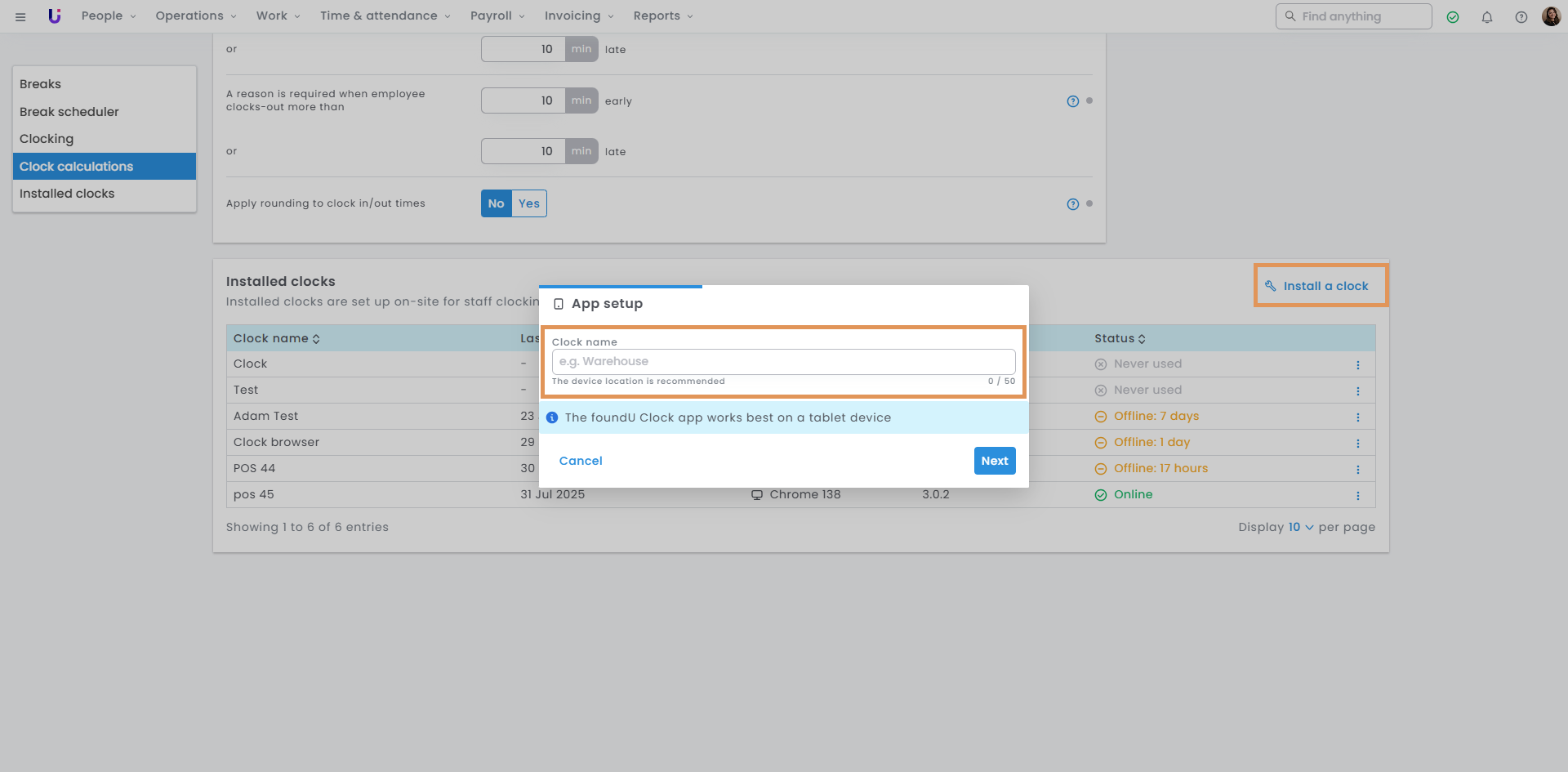Image resolution: width=1568 pixels, height=772 pixels.
Task: Expand the People dropdown menu
Action: [109, 16]
